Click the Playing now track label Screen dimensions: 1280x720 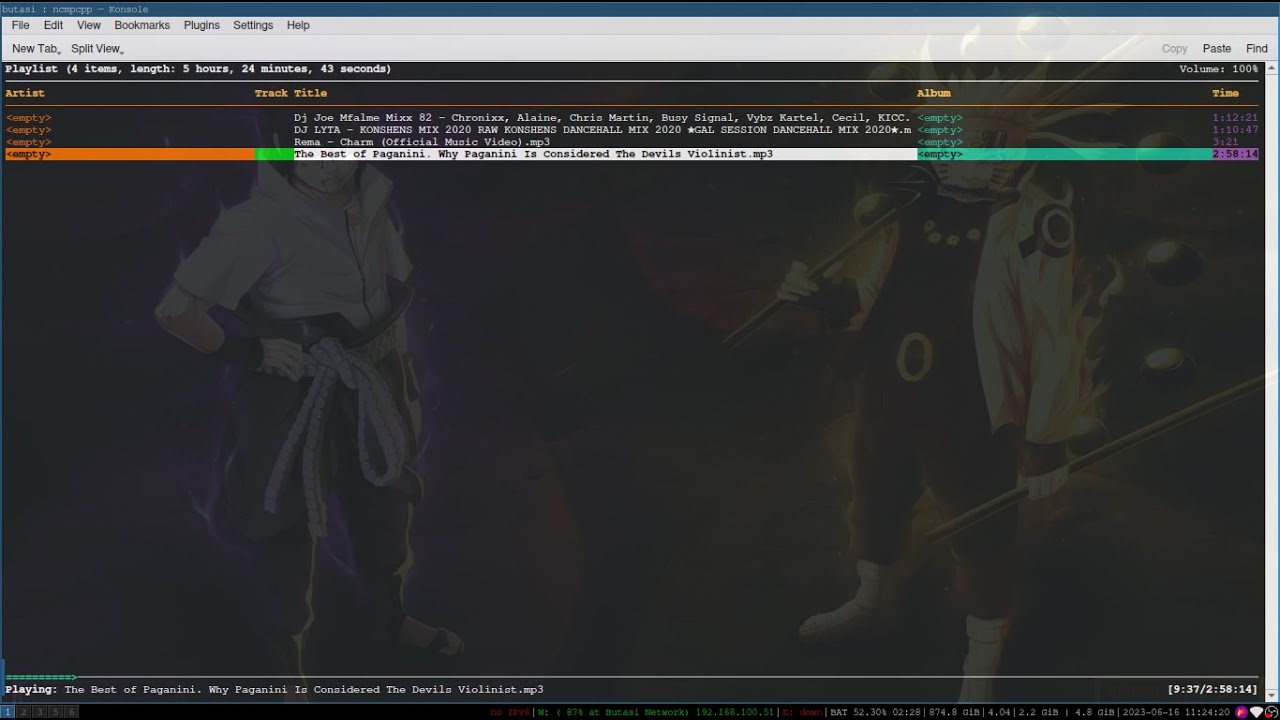(x=274, y=690)
